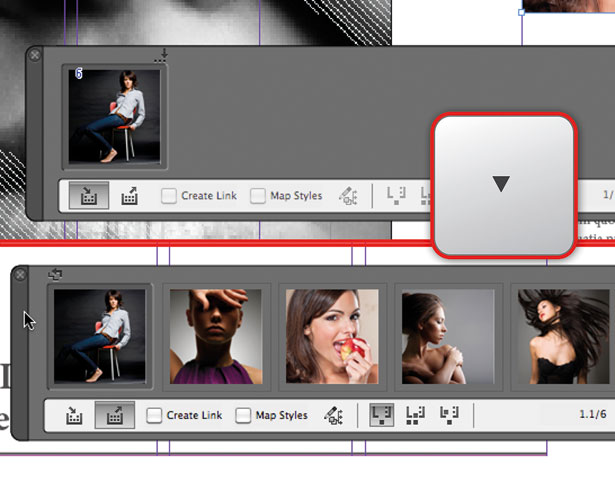
Task: Select Content Placer tool in lower conveyor
Action: point(115,415)
